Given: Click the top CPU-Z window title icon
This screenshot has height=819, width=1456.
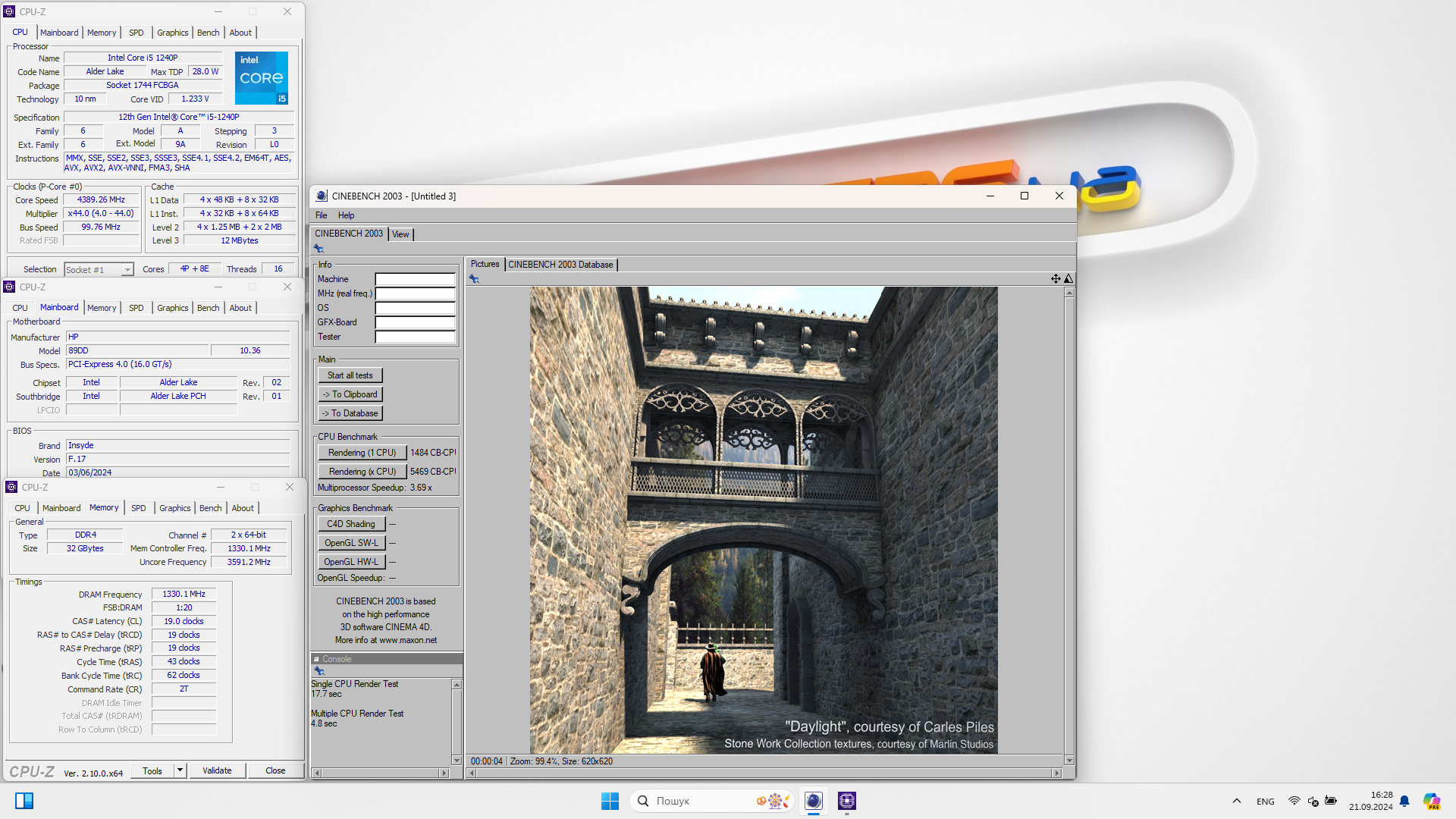Looking at the screenshot, I should click(x=9, y=11).
